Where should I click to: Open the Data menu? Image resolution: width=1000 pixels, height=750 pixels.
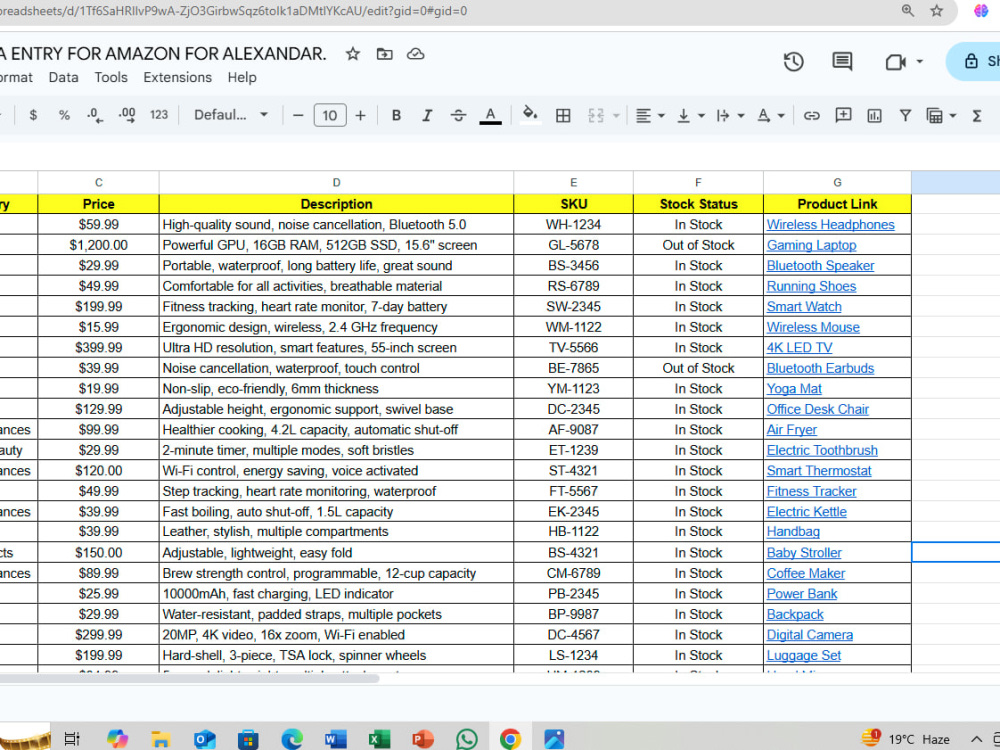pyautogui.click(x=63, y=77)
